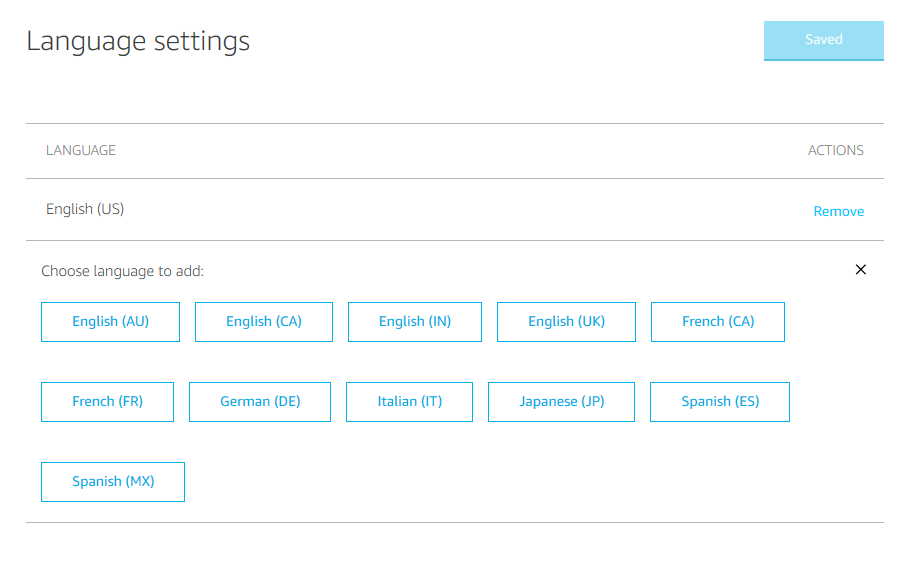Close the choose language panel
The height and width of the screenshot is (577, 917).
click(861, 270)
